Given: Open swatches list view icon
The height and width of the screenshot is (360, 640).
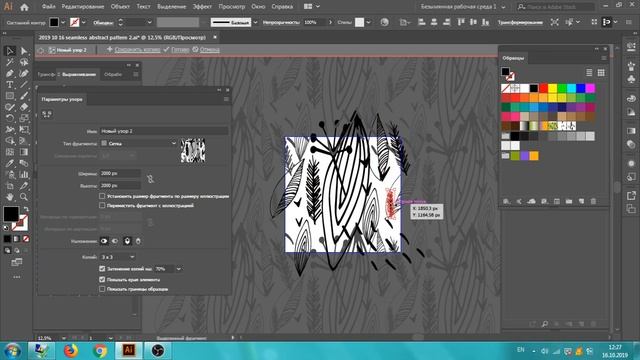Looking at the screenshot, I should 589,73.
